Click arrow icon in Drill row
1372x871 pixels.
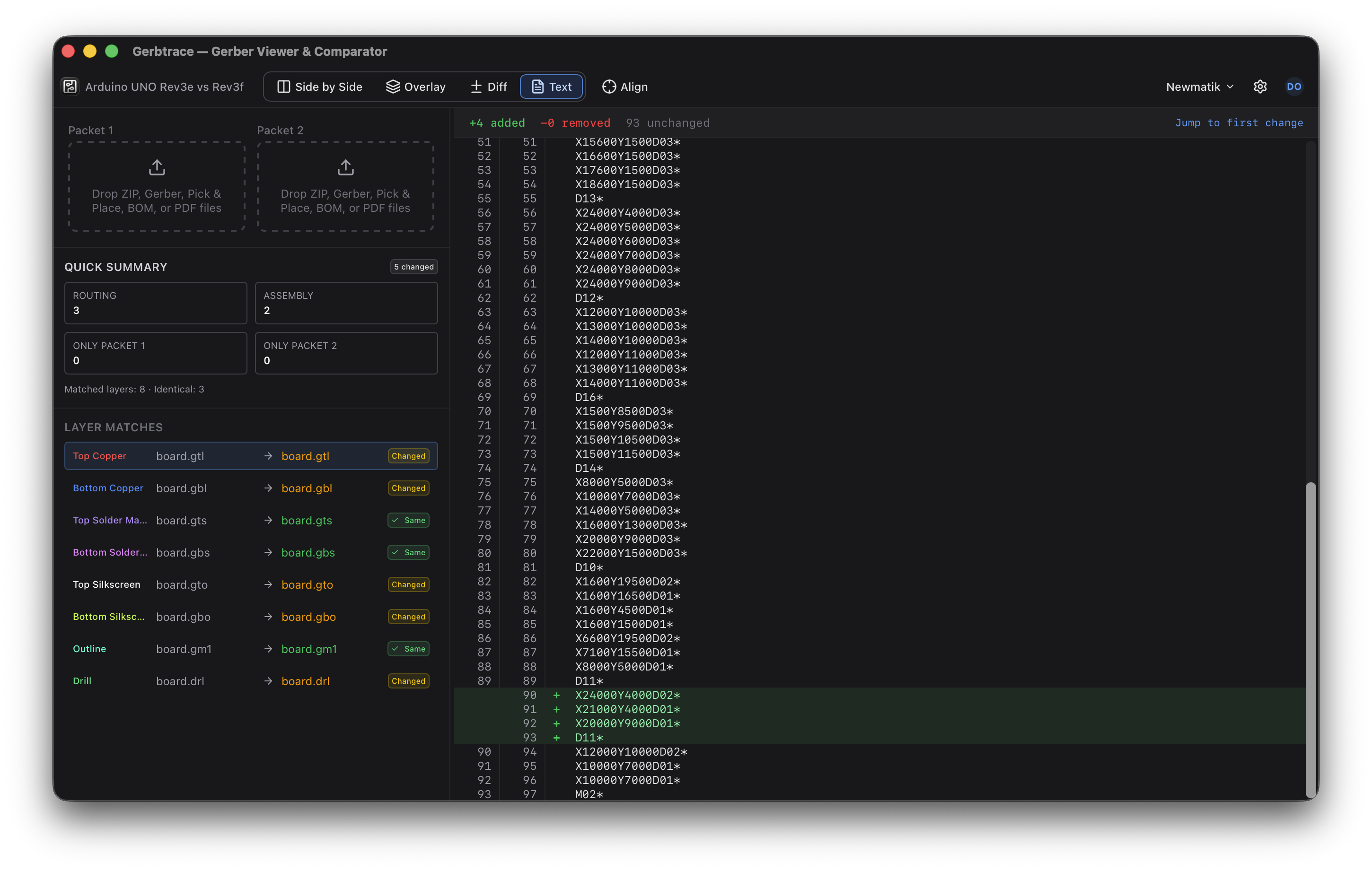(268, 681)
